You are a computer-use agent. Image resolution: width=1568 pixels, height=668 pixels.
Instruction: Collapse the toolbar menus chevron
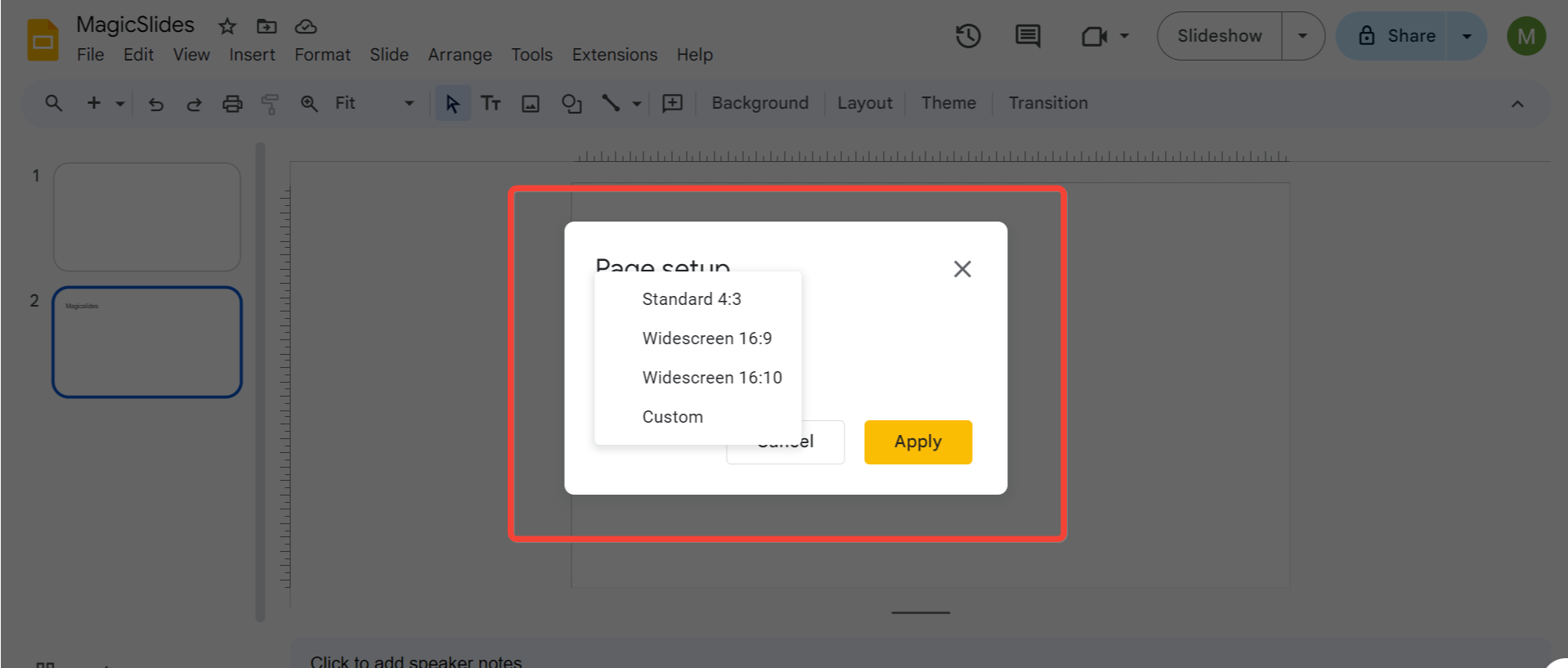click(1517, 104)
